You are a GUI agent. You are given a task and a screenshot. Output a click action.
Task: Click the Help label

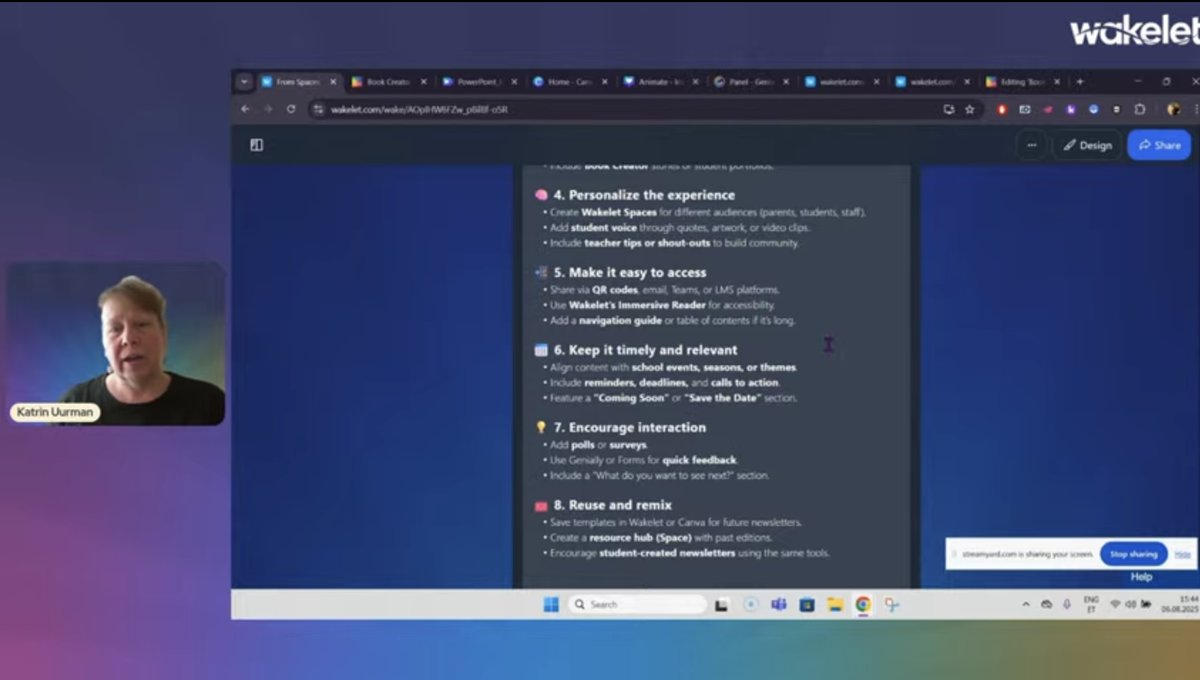(1141, 577)
